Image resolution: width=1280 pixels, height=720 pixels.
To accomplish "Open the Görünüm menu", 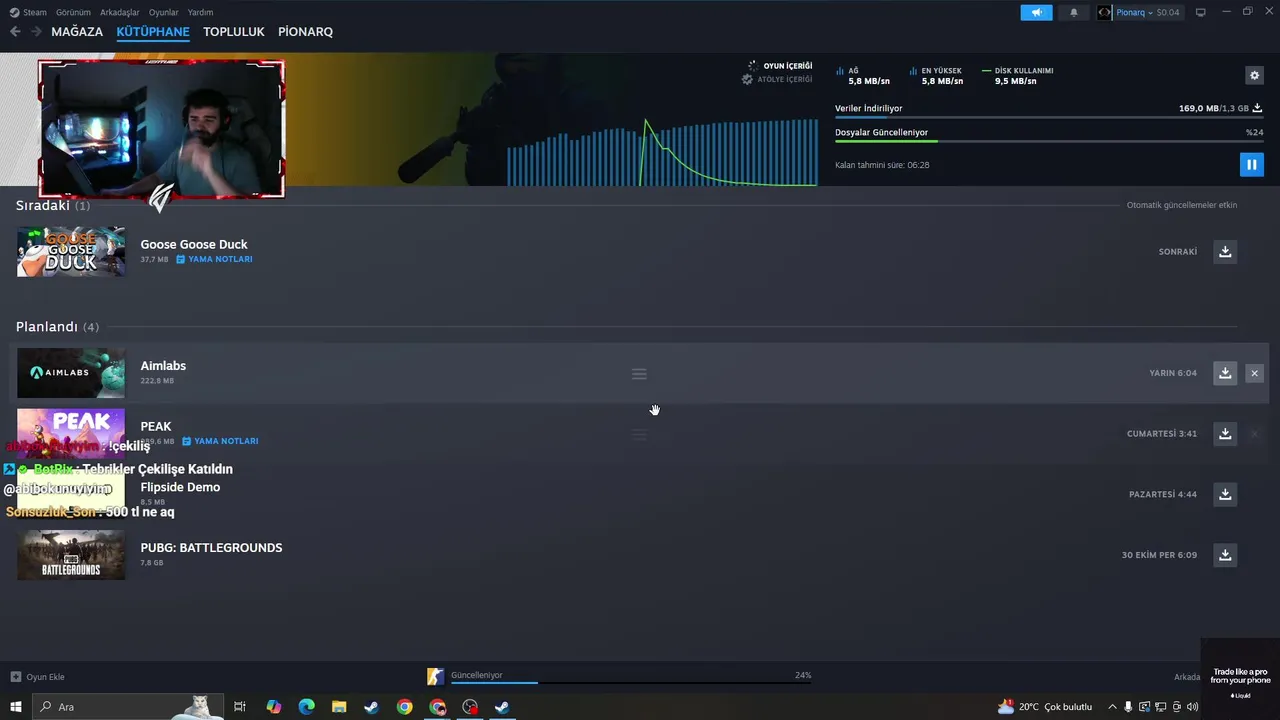I will [73, 12].
